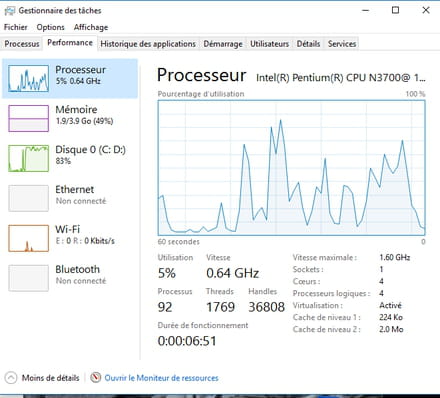Viewport: 440px width, 398px height.
Task: Click the Ethernet empty graph icon
Action: [28, 198]
